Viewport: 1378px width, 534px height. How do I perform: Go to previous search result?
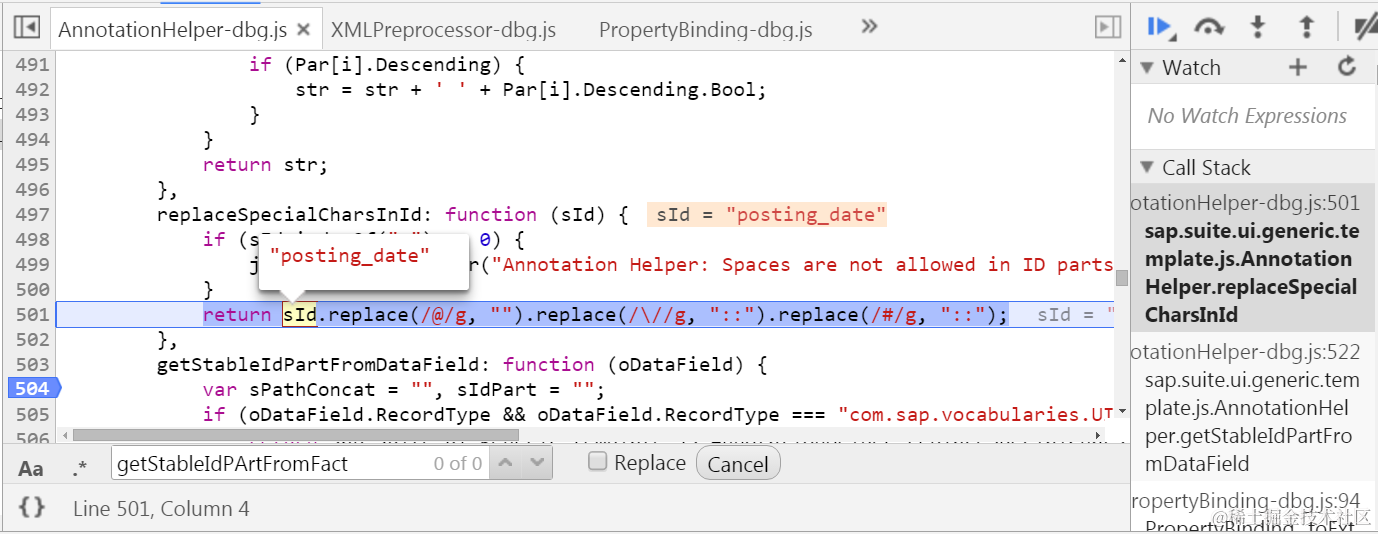(x=506, y=463)
